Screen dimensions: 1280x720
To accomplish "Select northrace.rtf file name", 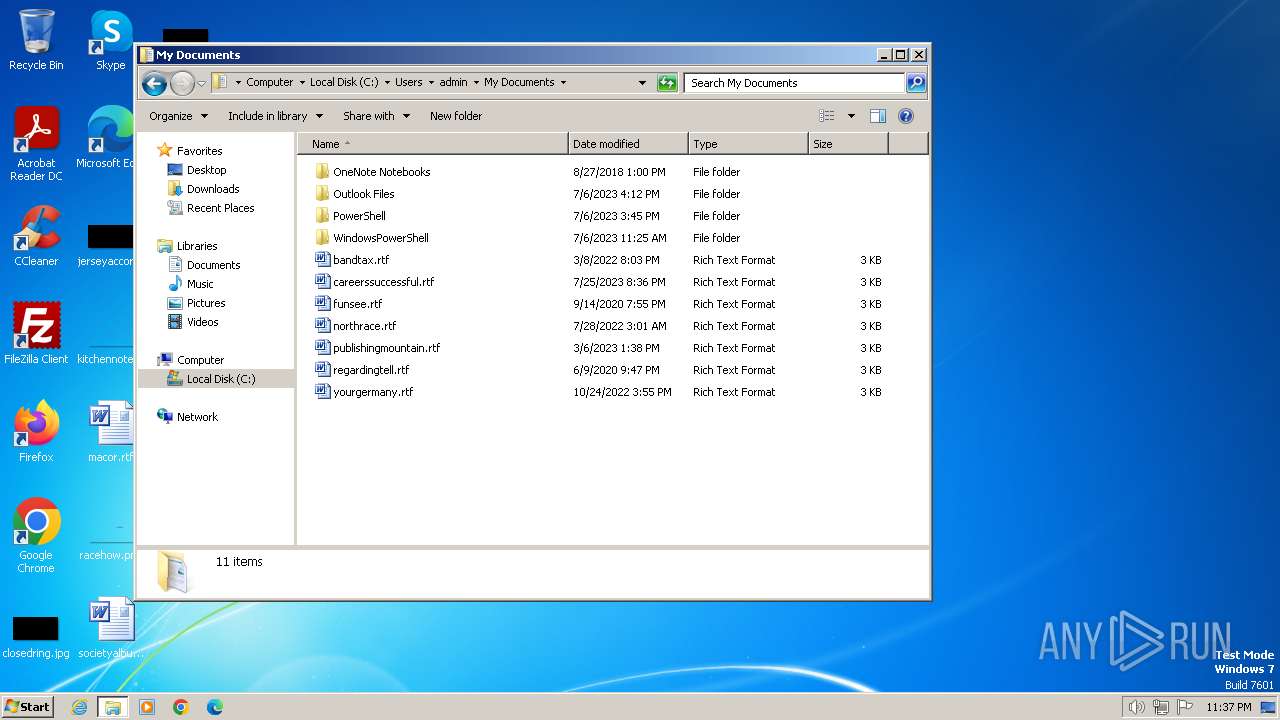I will click(x=364, y=326).
